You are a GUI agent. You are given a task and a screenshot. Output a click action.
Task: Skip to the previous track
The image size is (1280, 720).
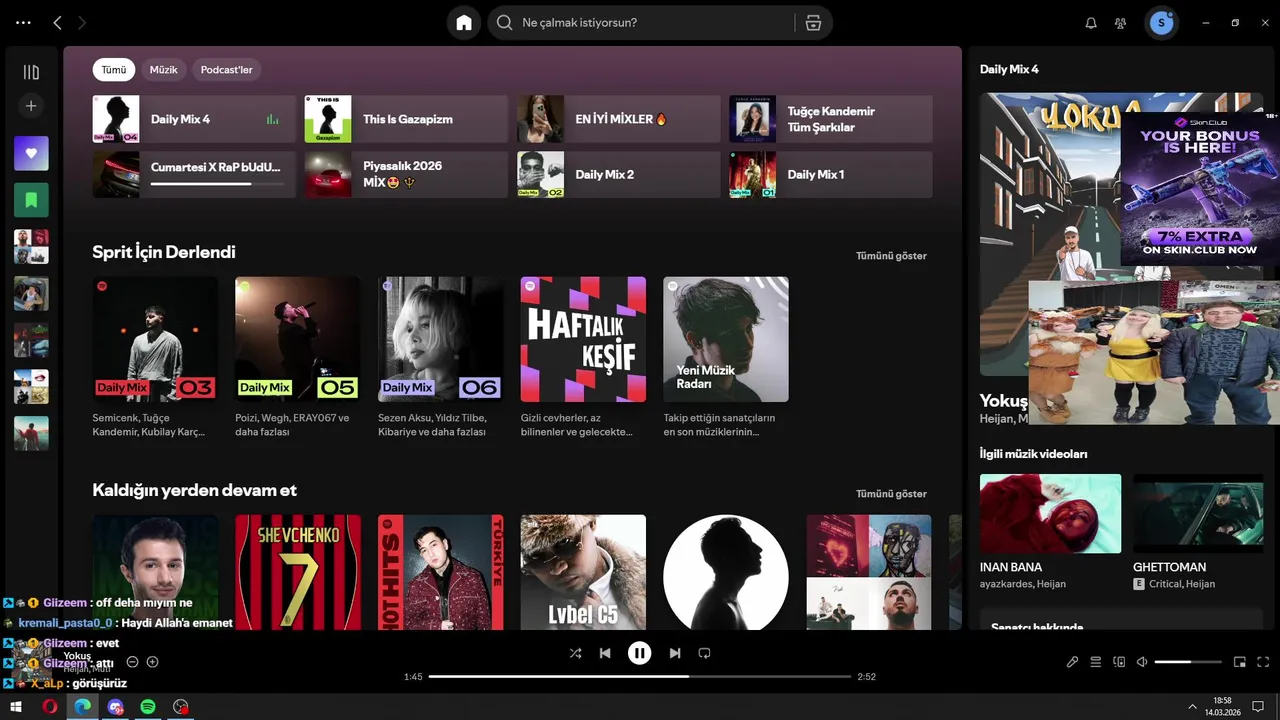pyautogui.click(x=605, y=653)
